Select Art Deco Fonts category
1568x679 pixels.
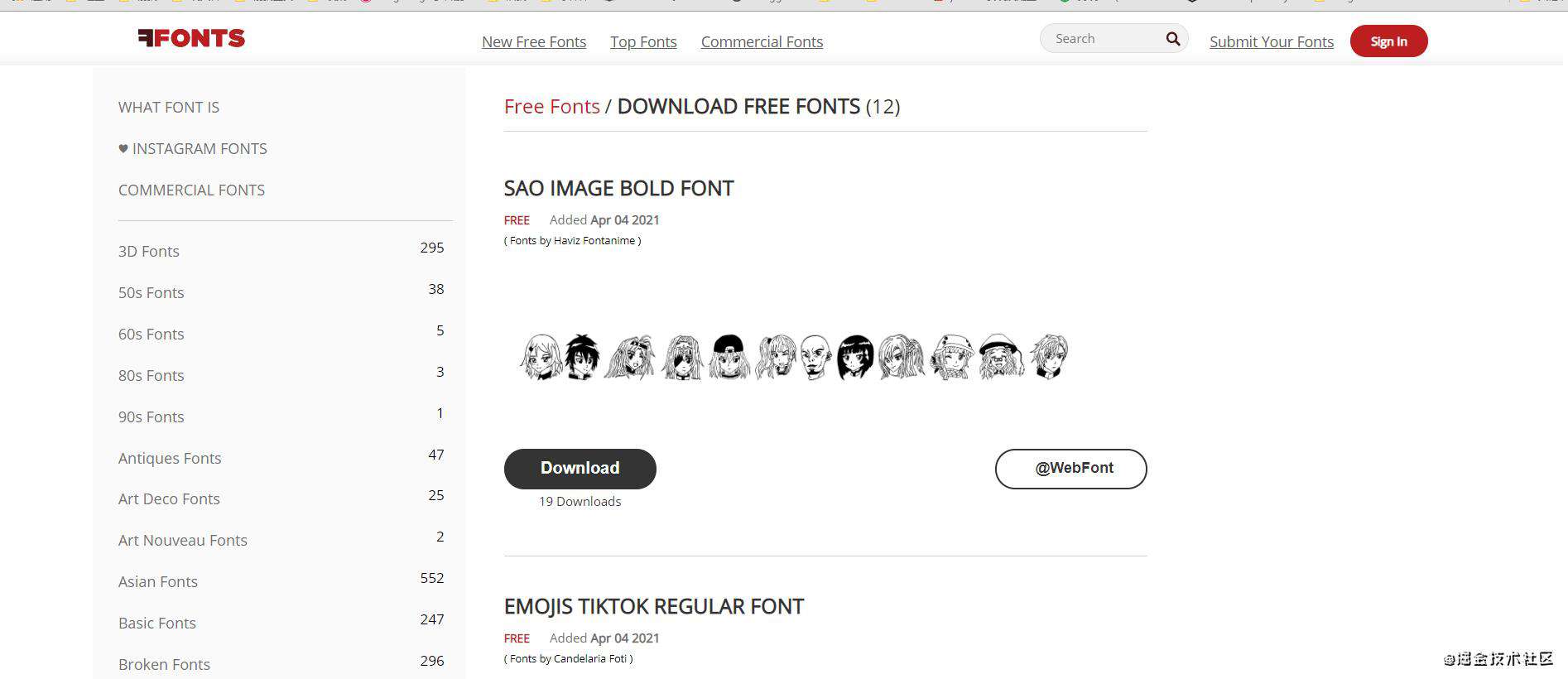(x=169, y=499)
